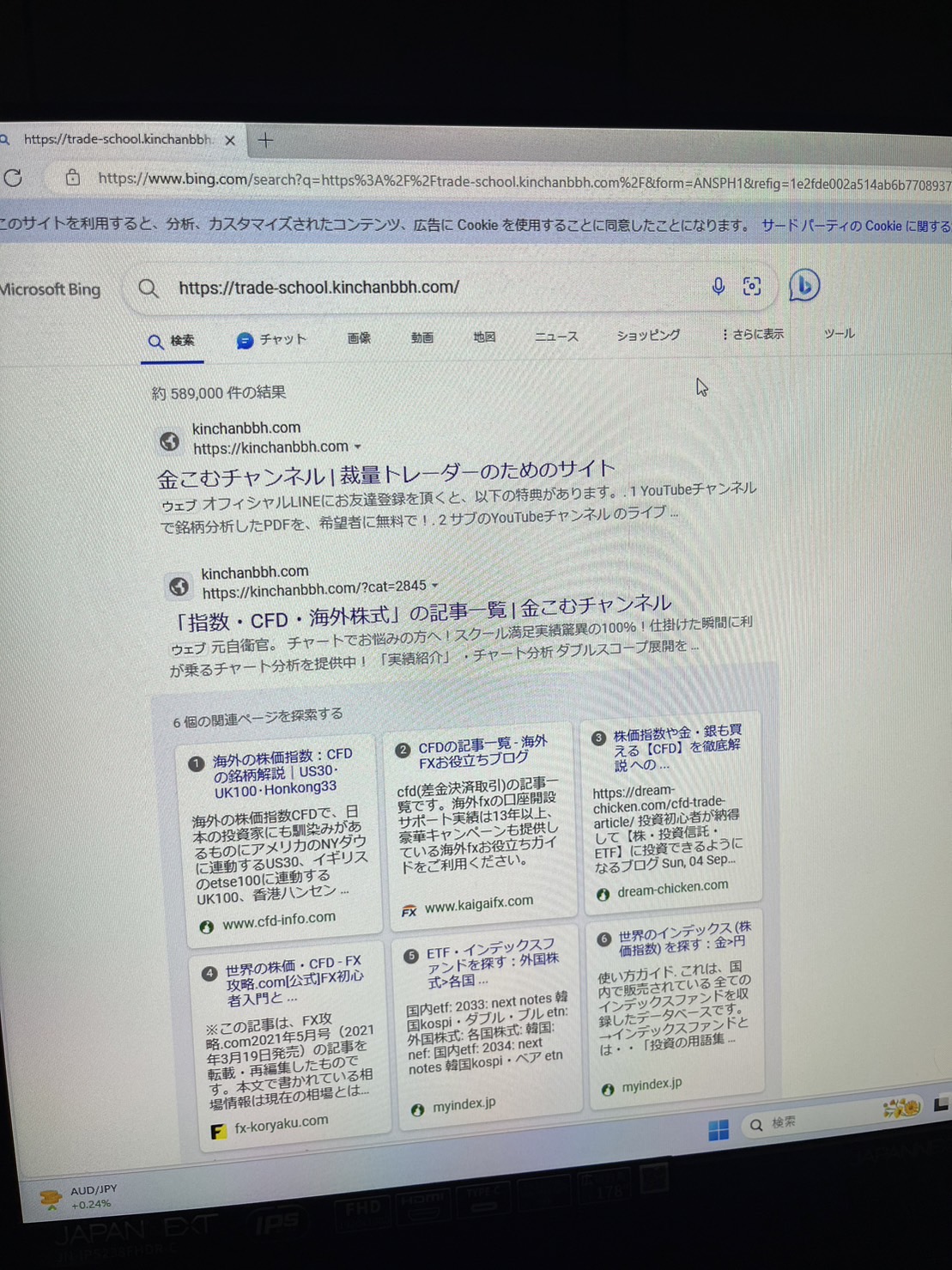Viewport: 952px width, 1270px height.
Task: Open the 地図 tab
Action: pos(484,337)
